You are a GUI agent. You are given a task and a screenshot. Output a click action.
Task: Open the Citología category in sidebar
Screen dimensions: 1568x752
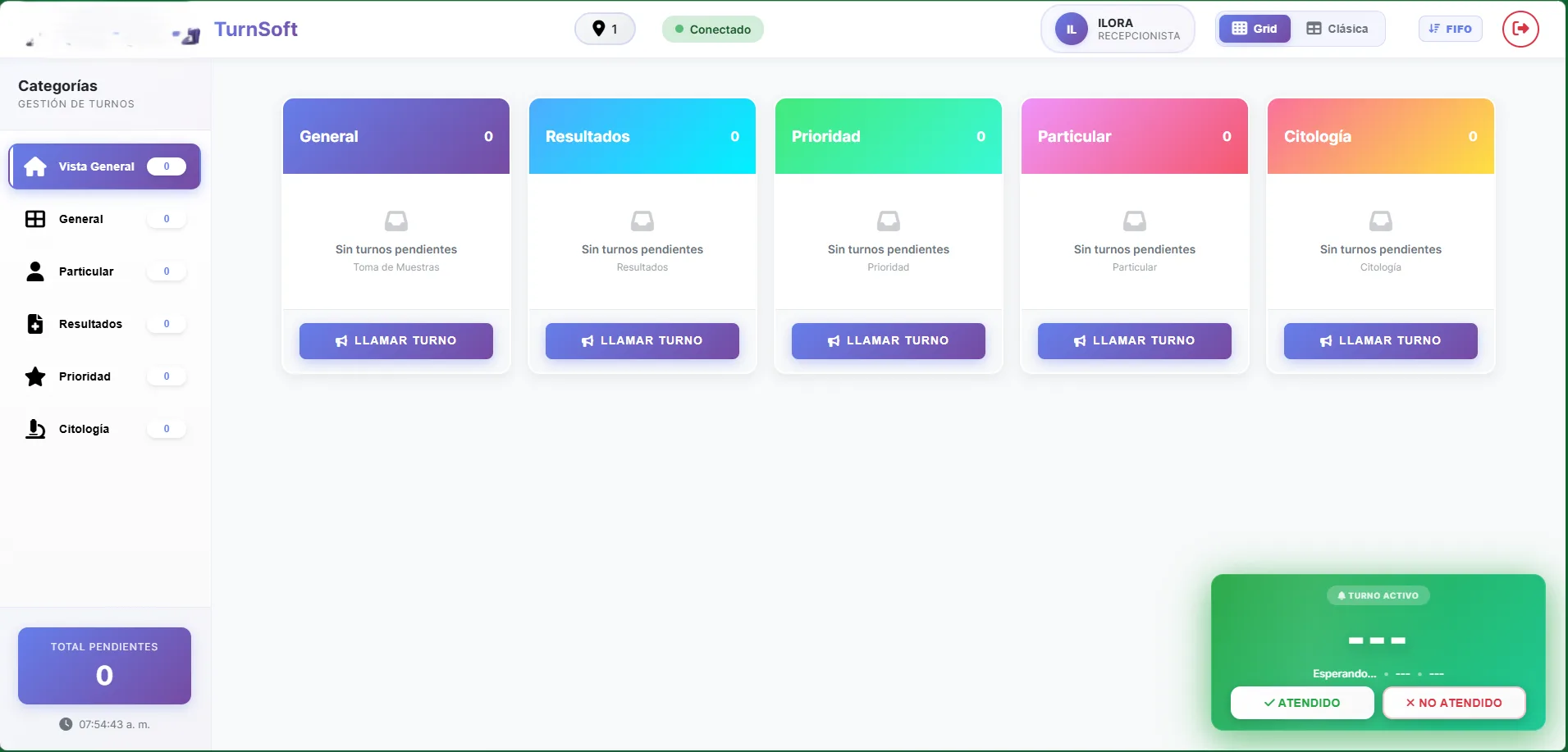(x=105, y=429)
